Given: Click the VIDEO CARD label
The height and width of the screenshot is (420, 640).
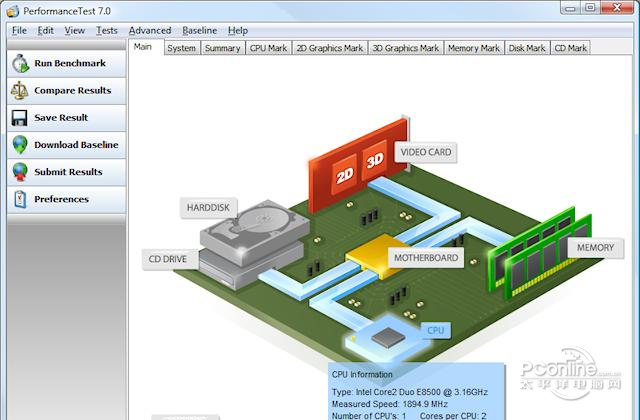Looking at the screenshot, I should [426, 152].
